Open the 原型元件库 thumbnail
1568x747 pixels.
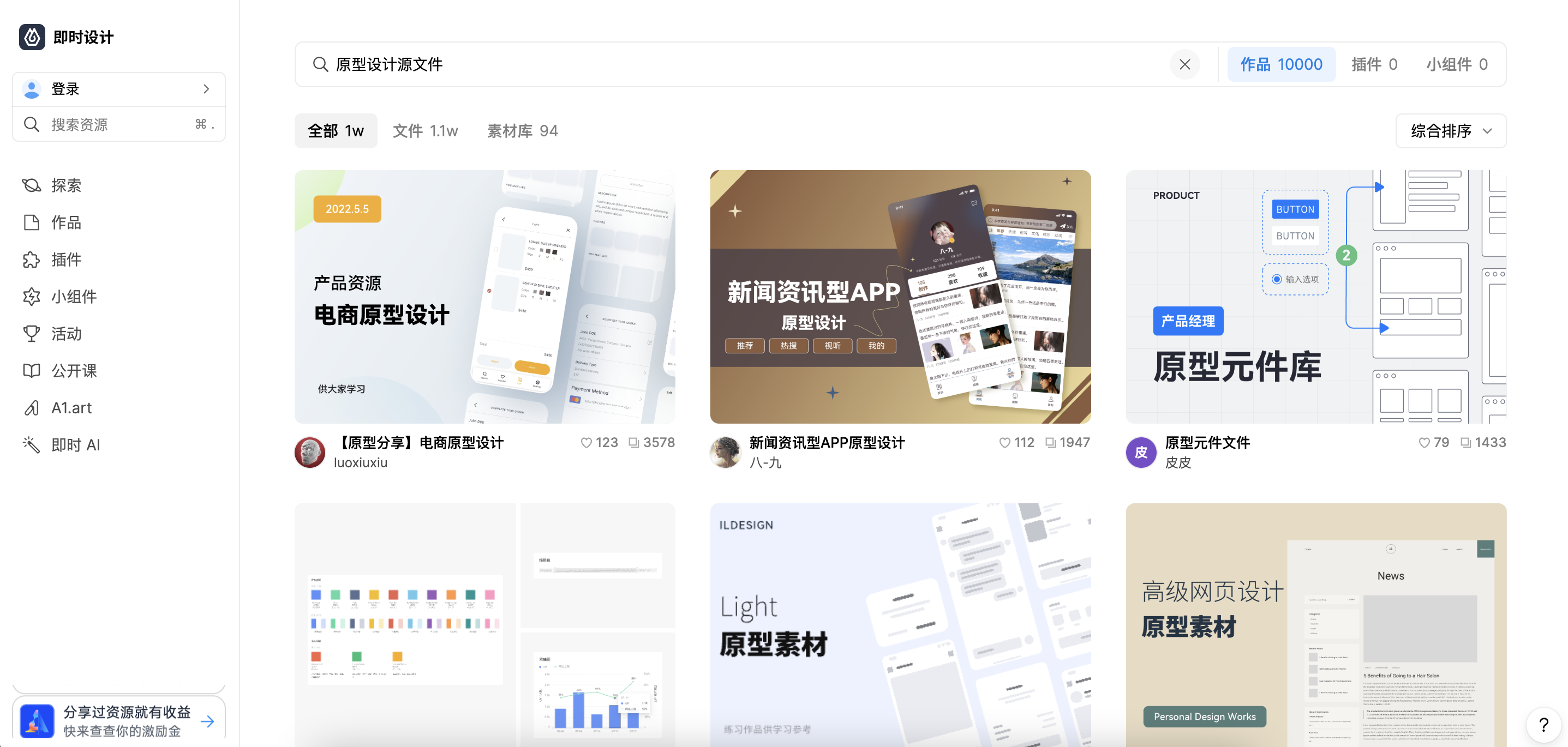(1316, 297)
